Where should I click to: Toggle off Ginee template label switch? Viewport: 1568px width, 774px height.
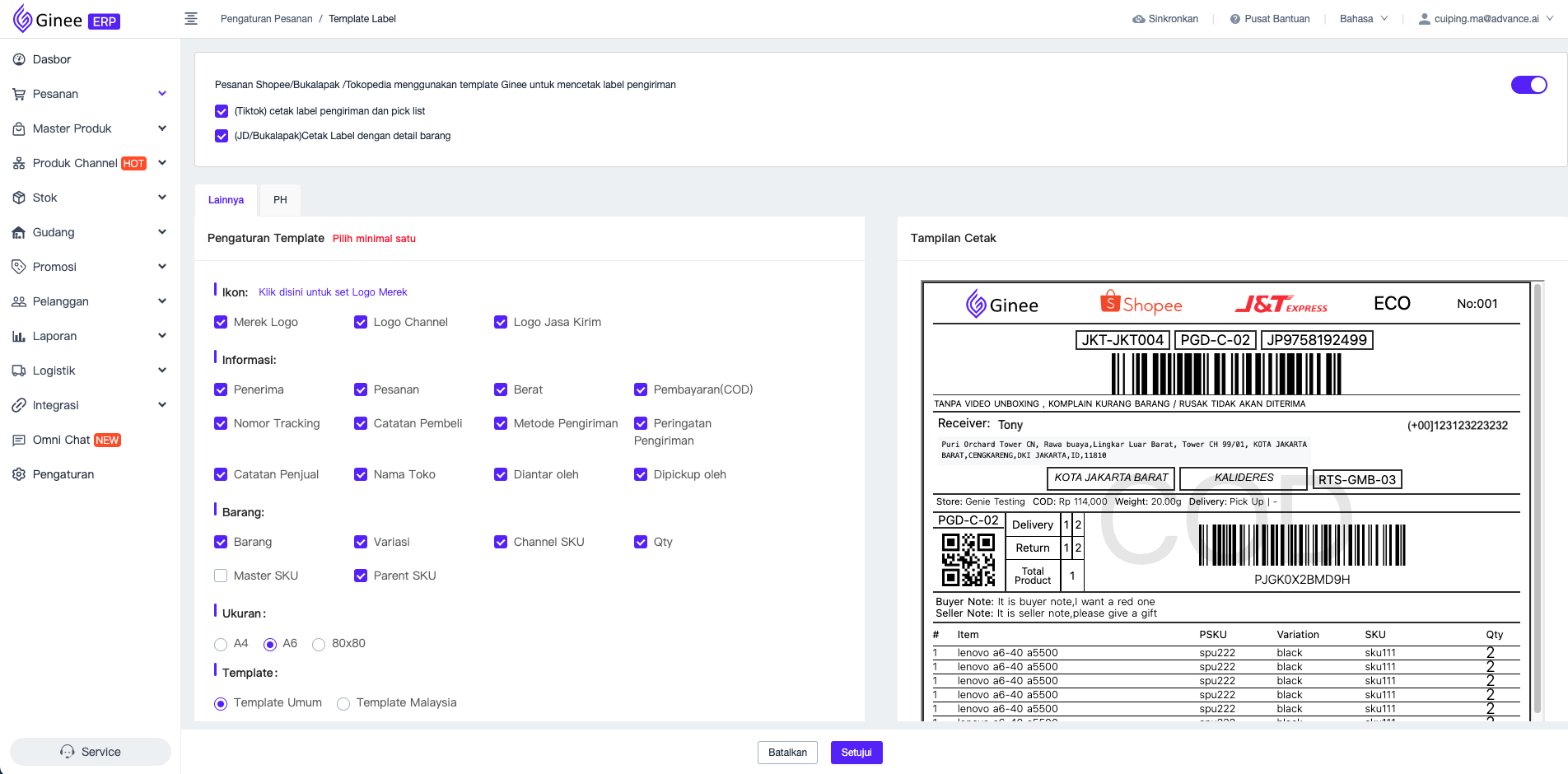pos(1529,85)
